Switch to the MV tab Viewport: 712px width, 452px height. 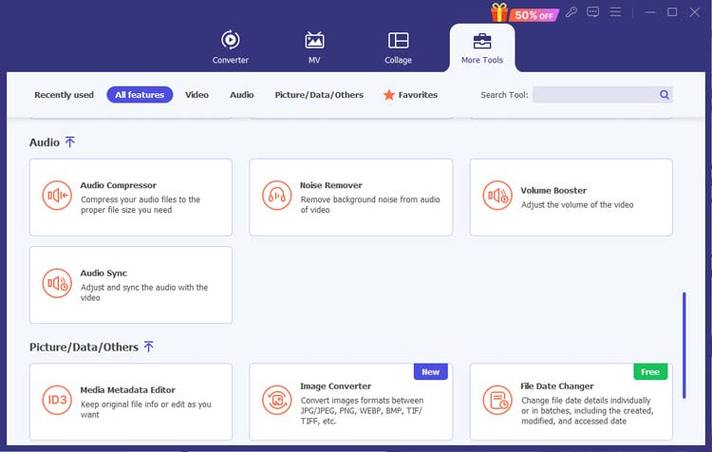[314, 47]
